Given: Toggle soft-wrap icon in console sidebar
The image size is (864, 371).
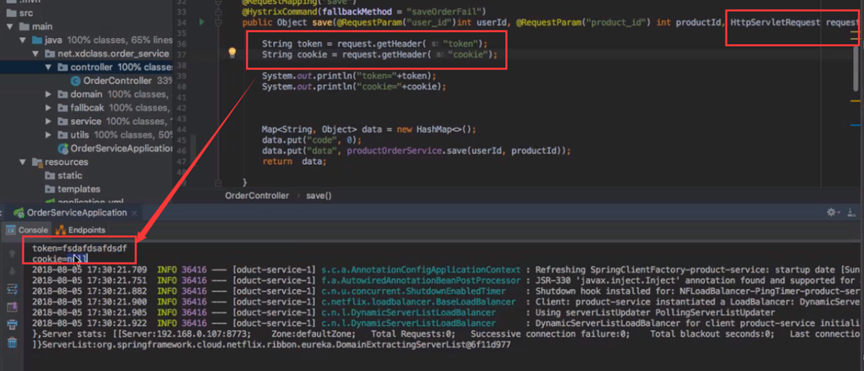Looking at the screenshot, I should click(12, 289).
